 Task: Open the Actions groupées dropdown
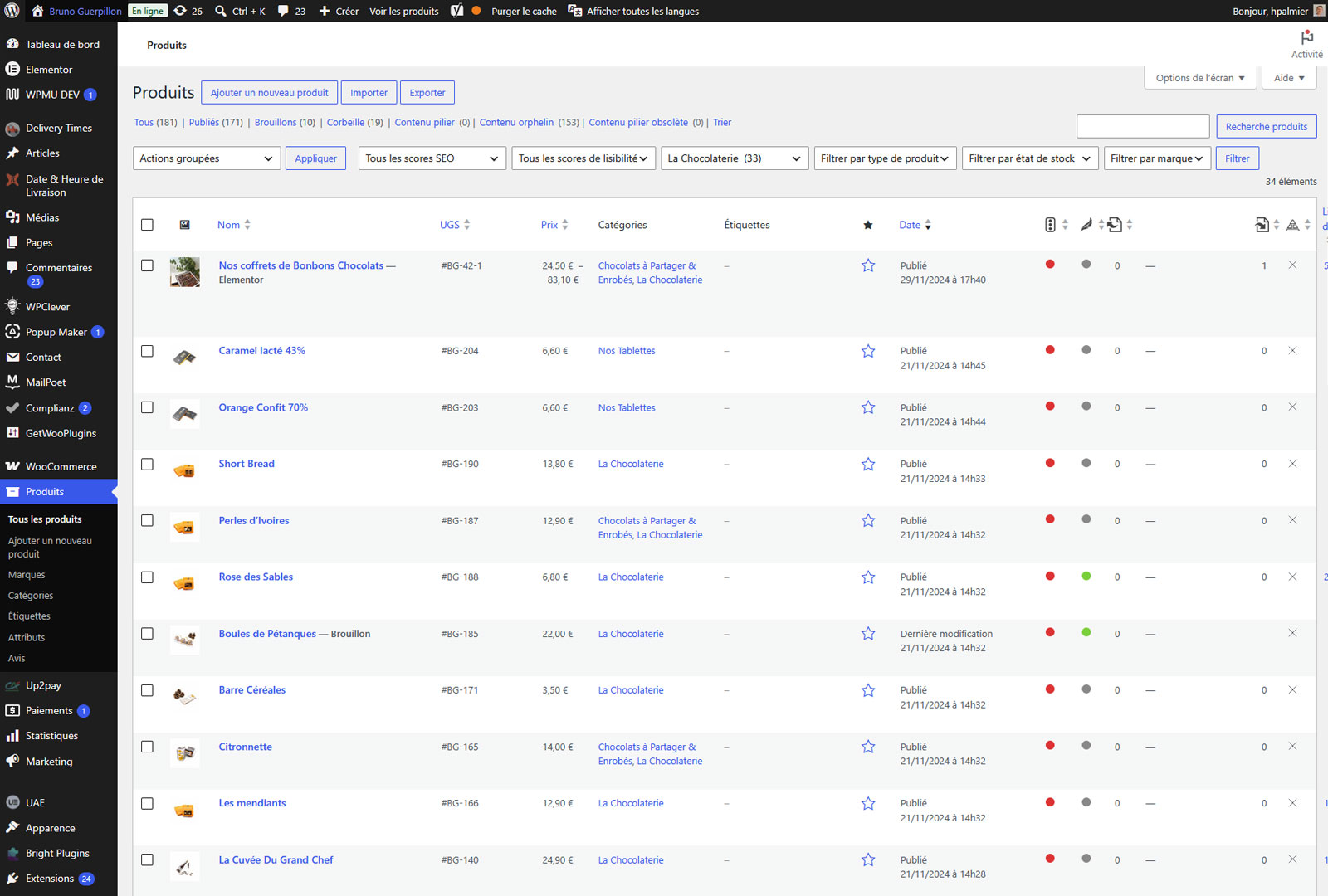tap(207, 158)
